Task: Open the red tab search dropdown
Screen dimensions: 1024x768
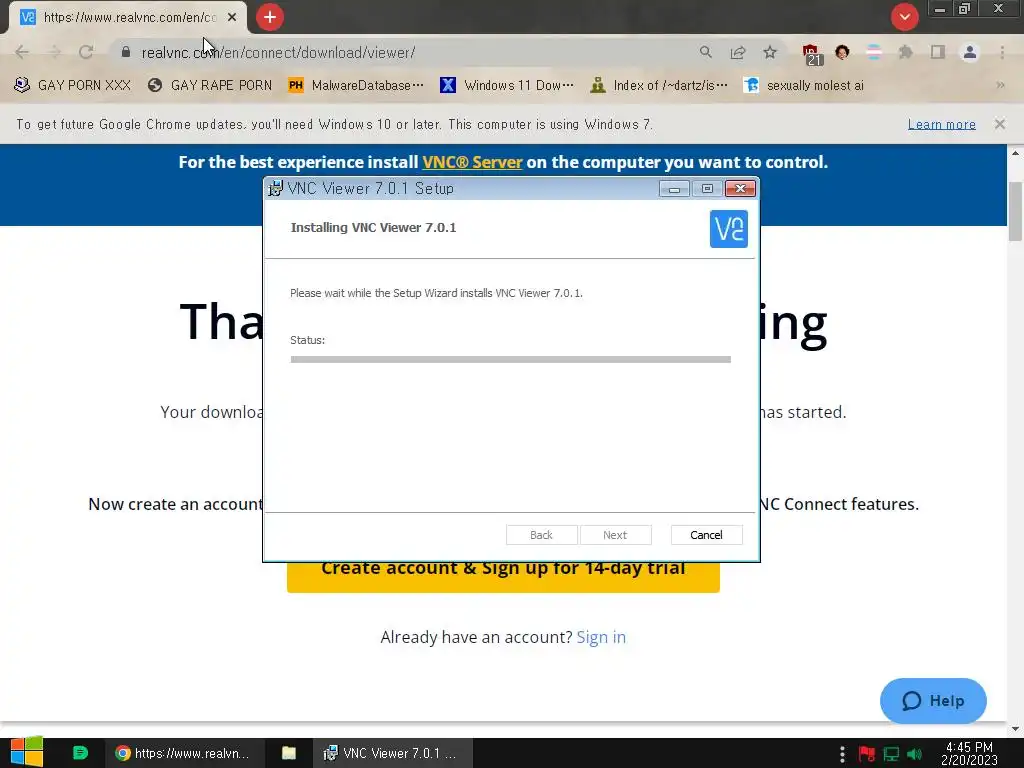Action: tap(904, 17)
